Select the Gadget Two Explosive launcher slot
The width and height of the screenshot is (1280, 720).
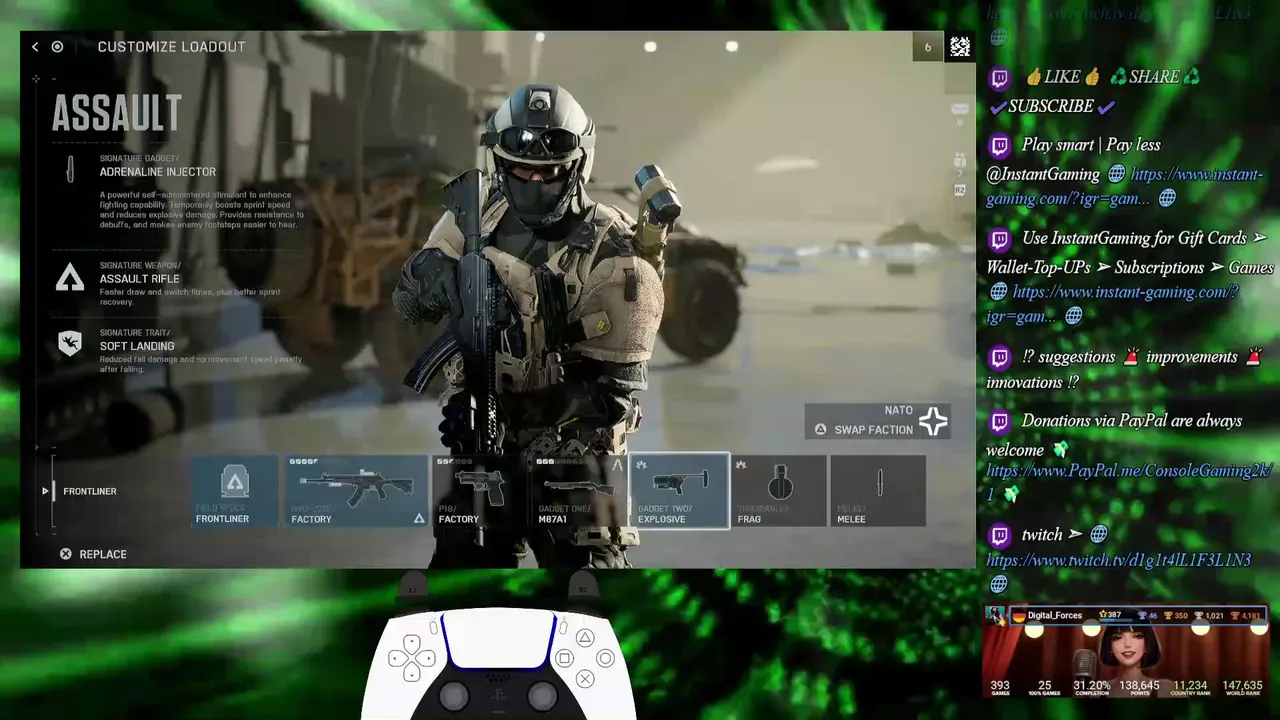[680, 491]
